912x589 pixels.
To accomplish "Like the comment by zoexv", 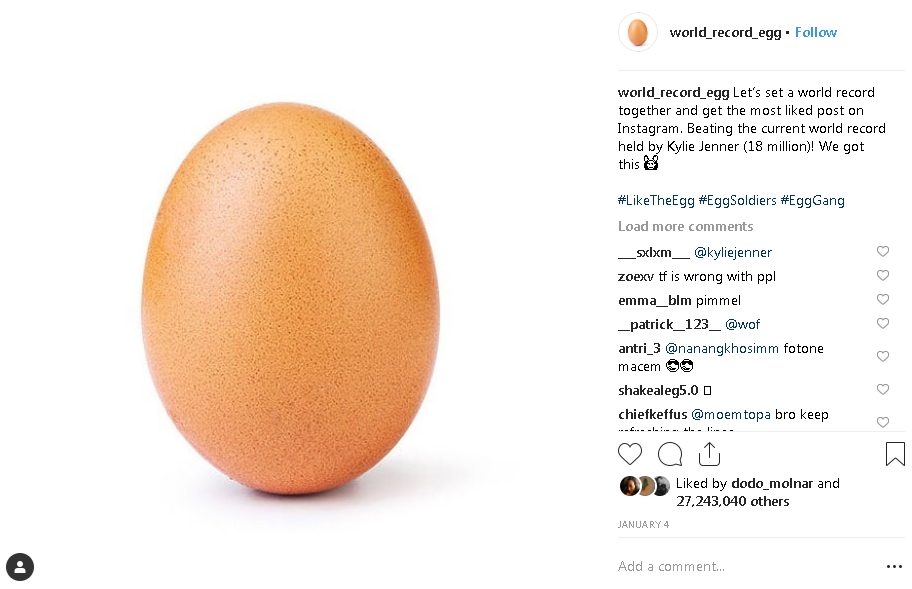I will click(x=883, y=276).
